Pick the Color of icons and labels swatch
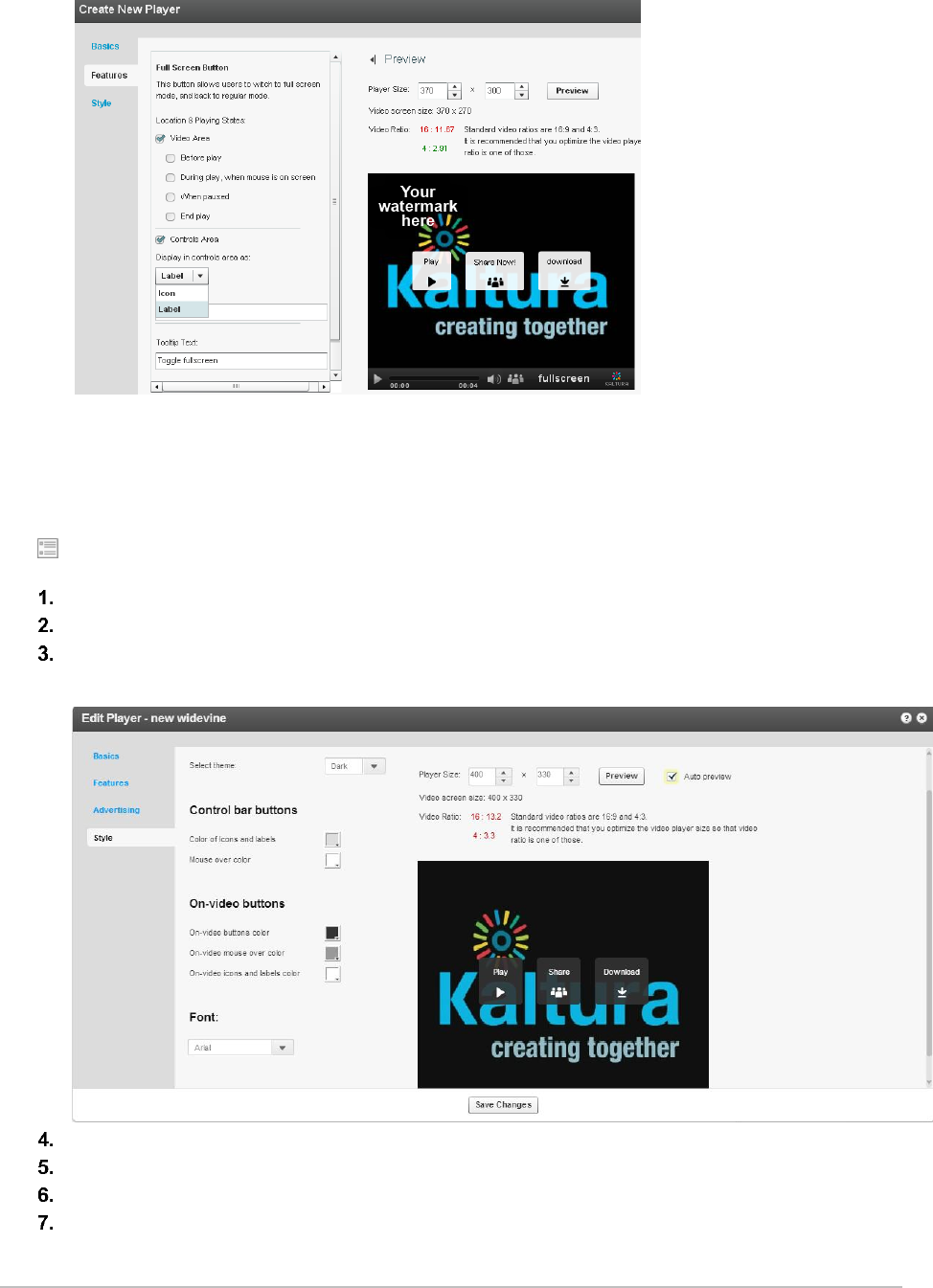This screenshot has width=933, height=1288. (x=332, y=840)
